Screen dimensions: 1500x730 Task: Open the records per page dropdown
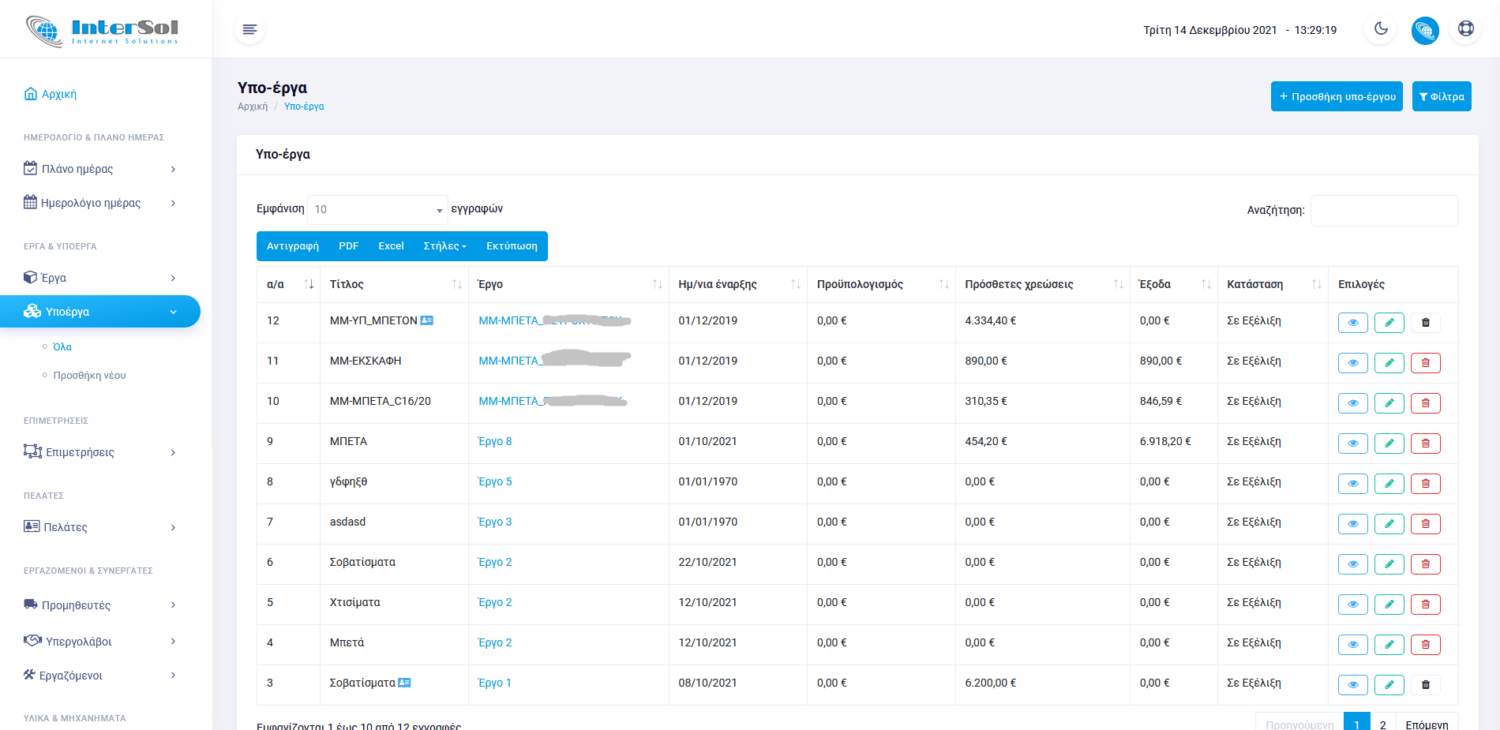coord(377,210)
